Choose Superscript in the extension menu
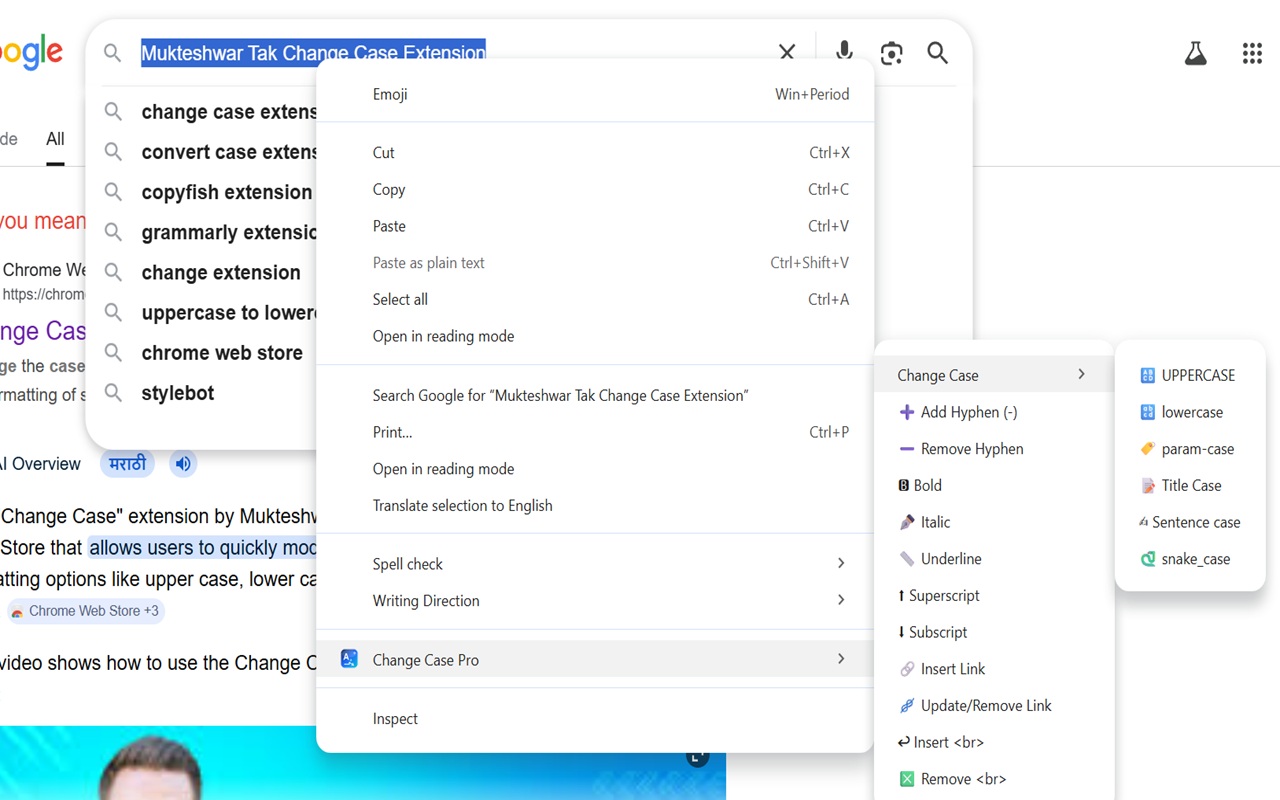 click(x=994, y=595)
